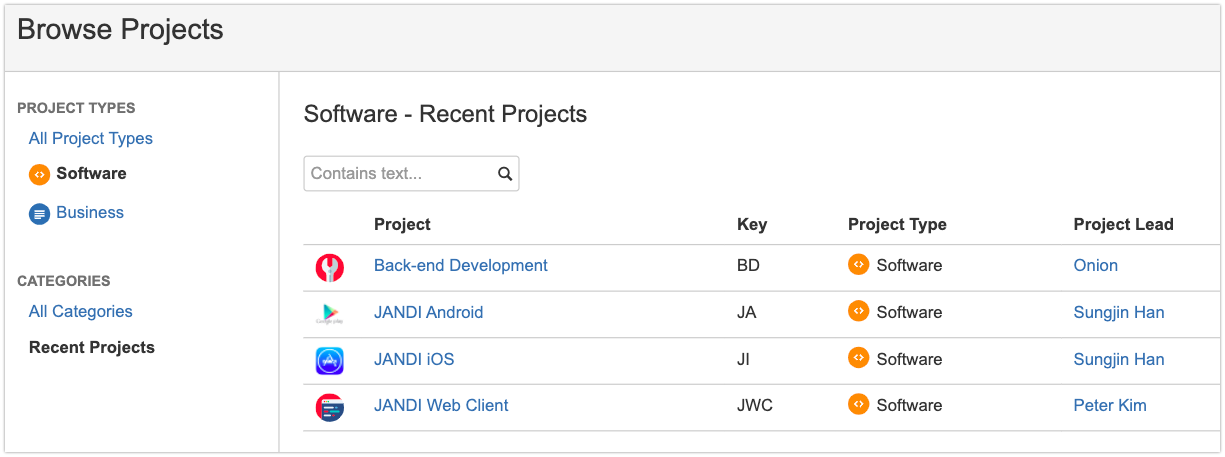This screenshot has width=1225, height=457.
Task: Click the Software type icon in JANDI Web Client row
Action: pyautogui.click(x=858, y=404)
